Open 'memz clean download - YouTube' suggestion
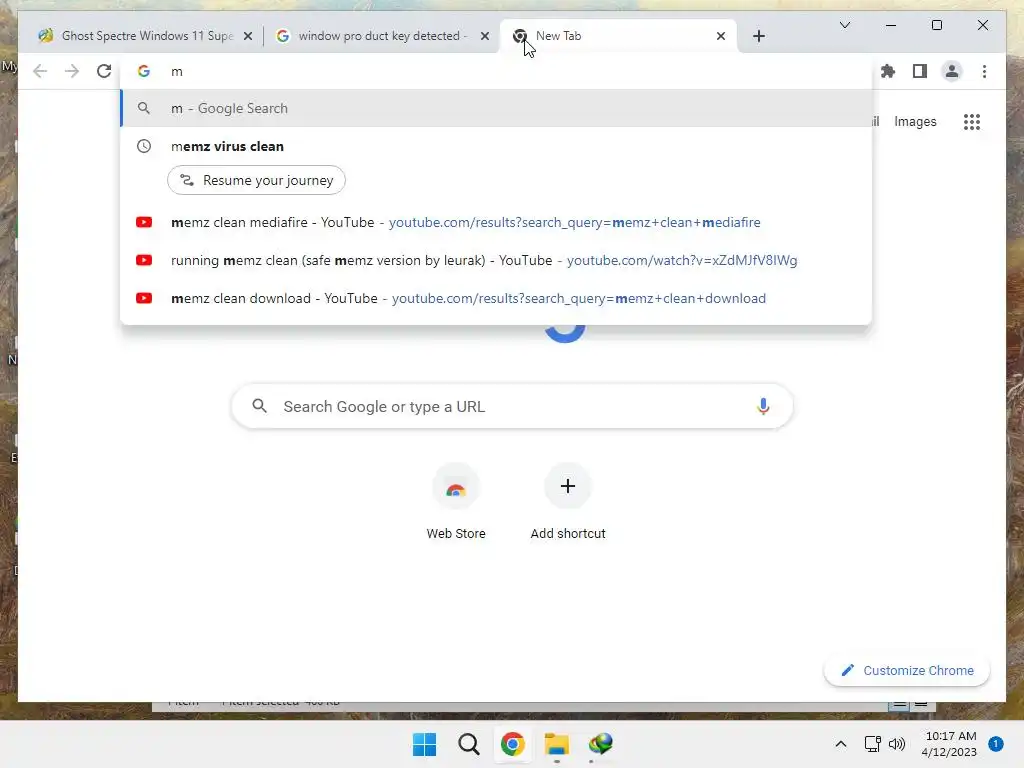The height and width of the screenshot is (768, 1024). pos(496,298)
